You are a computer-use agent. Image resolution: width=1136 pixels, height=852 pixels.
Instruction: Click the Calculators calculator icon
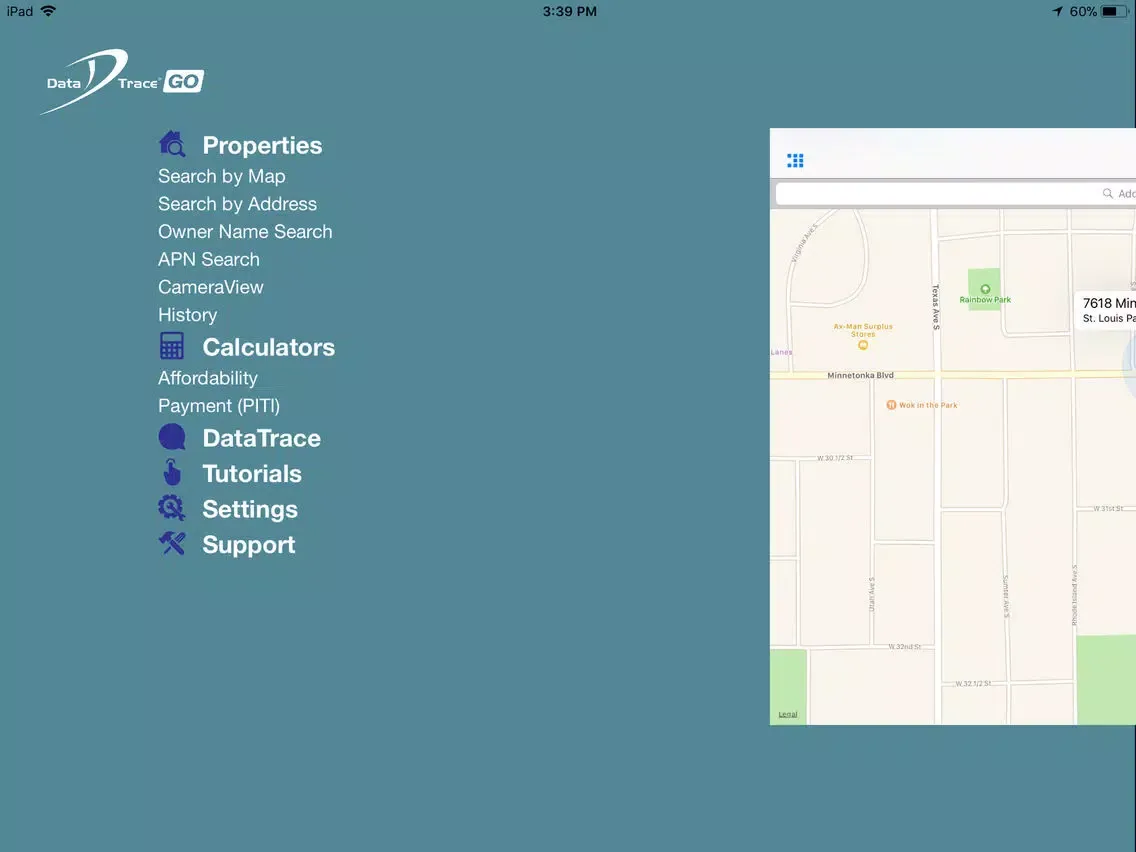pyautogui.click(x=172, y=347)
